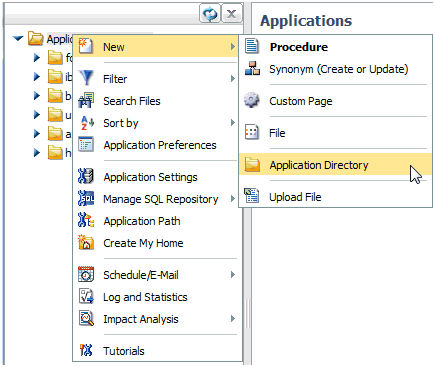Click the Custom Page gear icon
Image resolution: width=435 pixels, height=367 pixels.
pos(252,100)
